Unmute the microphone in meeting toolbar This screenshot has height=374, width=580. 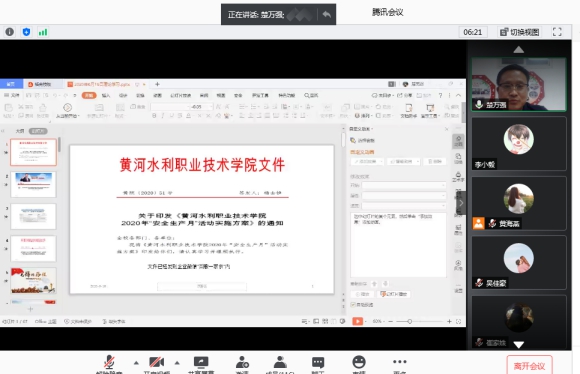pos(109,362)
